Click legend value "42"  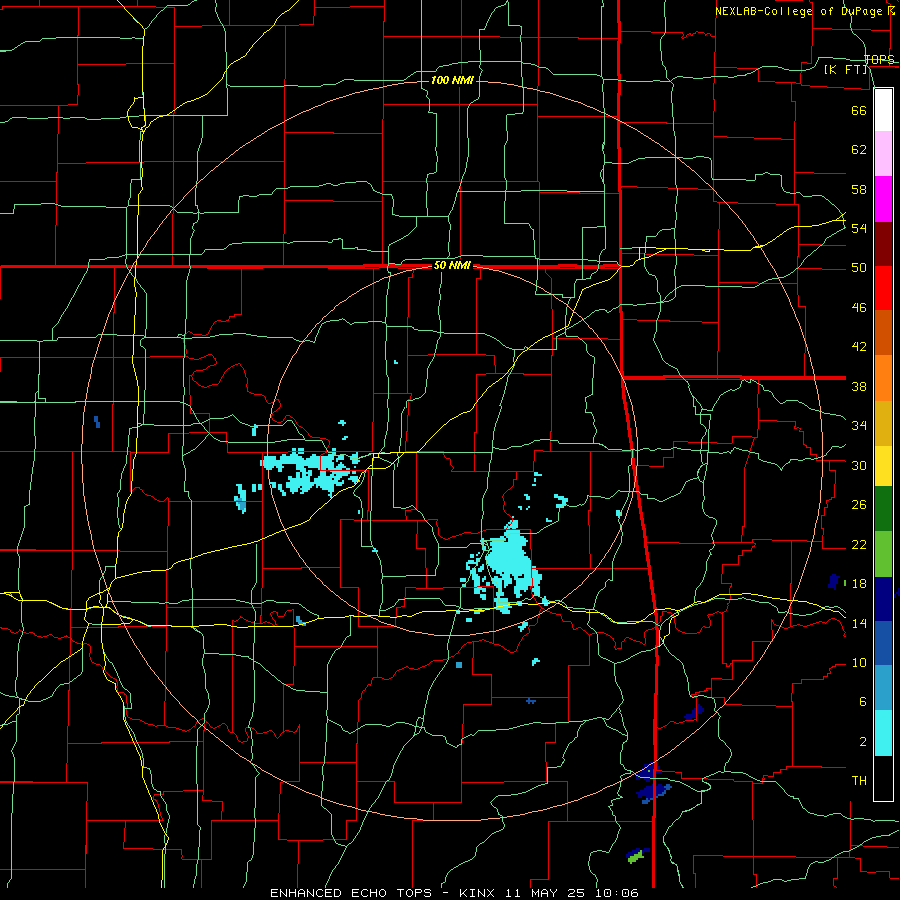click(x=859, y=347)
